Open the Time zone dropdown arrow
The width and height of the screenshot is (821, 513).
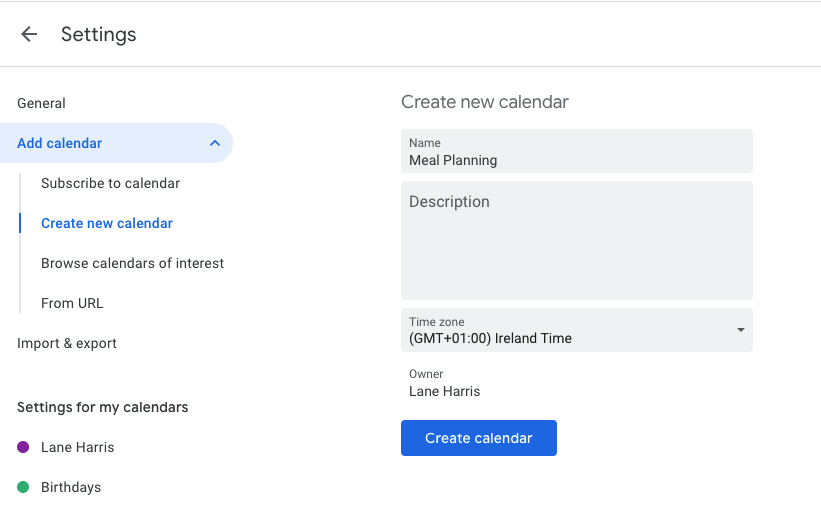pyautogui.click(x=740, y=330)
